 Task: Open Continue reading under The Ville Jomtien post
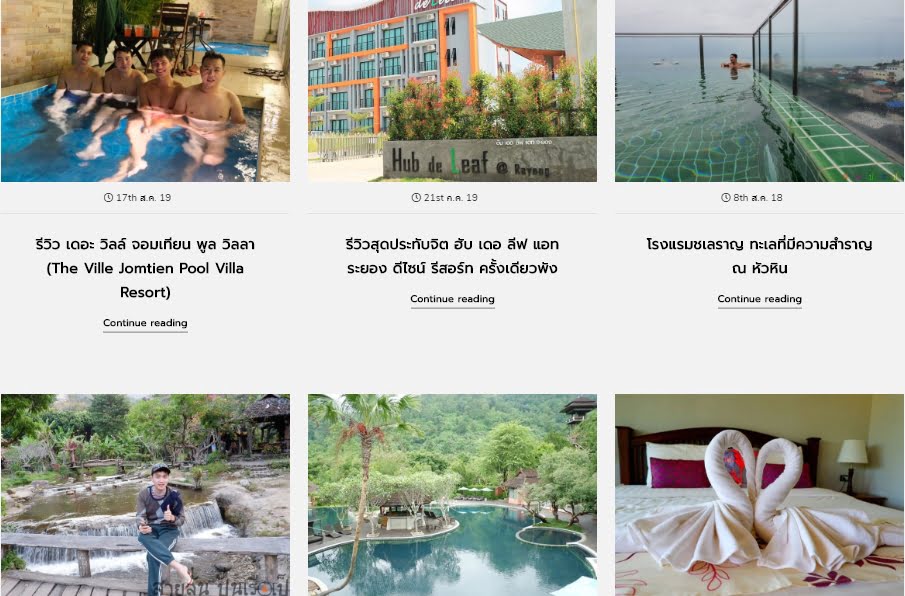point(145,323)
